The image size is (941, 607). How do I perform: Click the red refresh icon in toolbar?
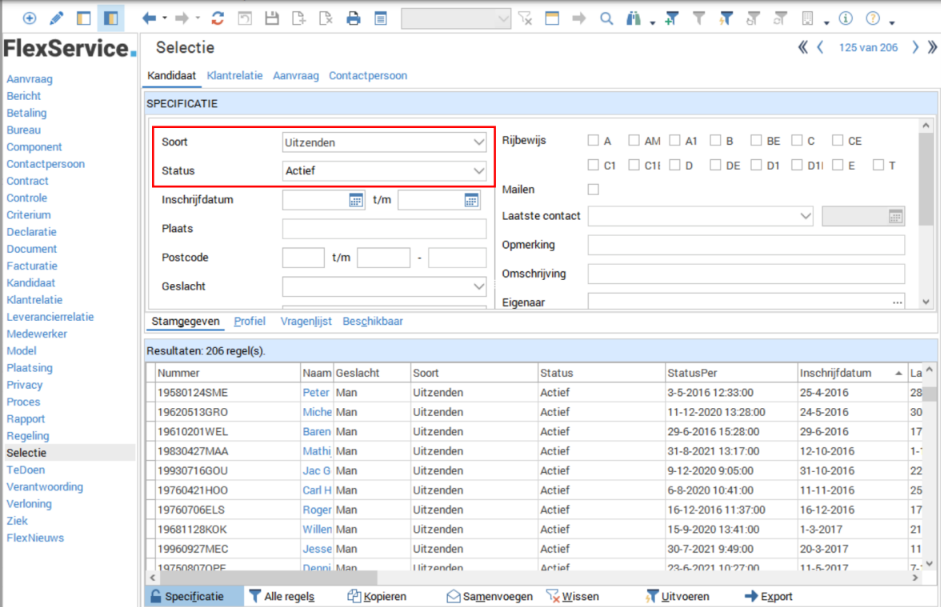(217, 18)
